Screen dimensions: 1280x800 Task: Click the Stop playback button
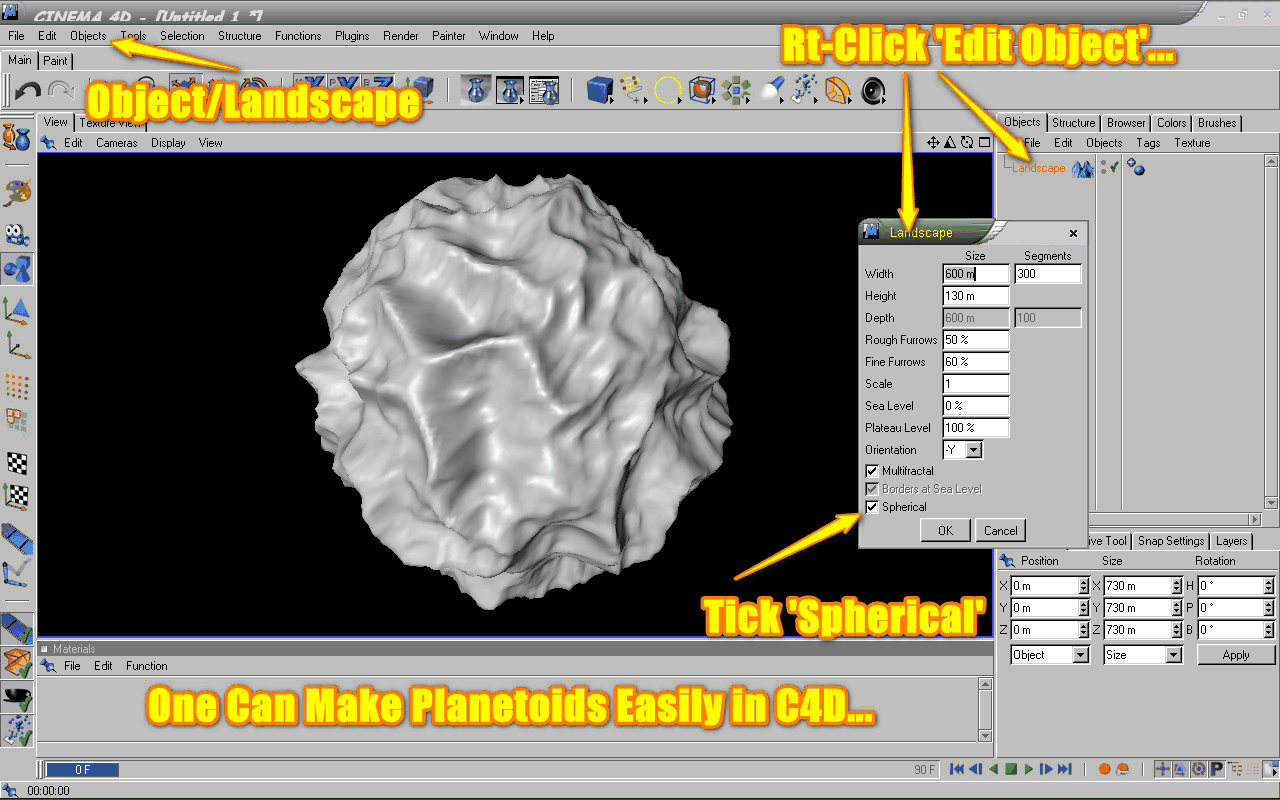pyautogui.click(x=1011, y=769)
